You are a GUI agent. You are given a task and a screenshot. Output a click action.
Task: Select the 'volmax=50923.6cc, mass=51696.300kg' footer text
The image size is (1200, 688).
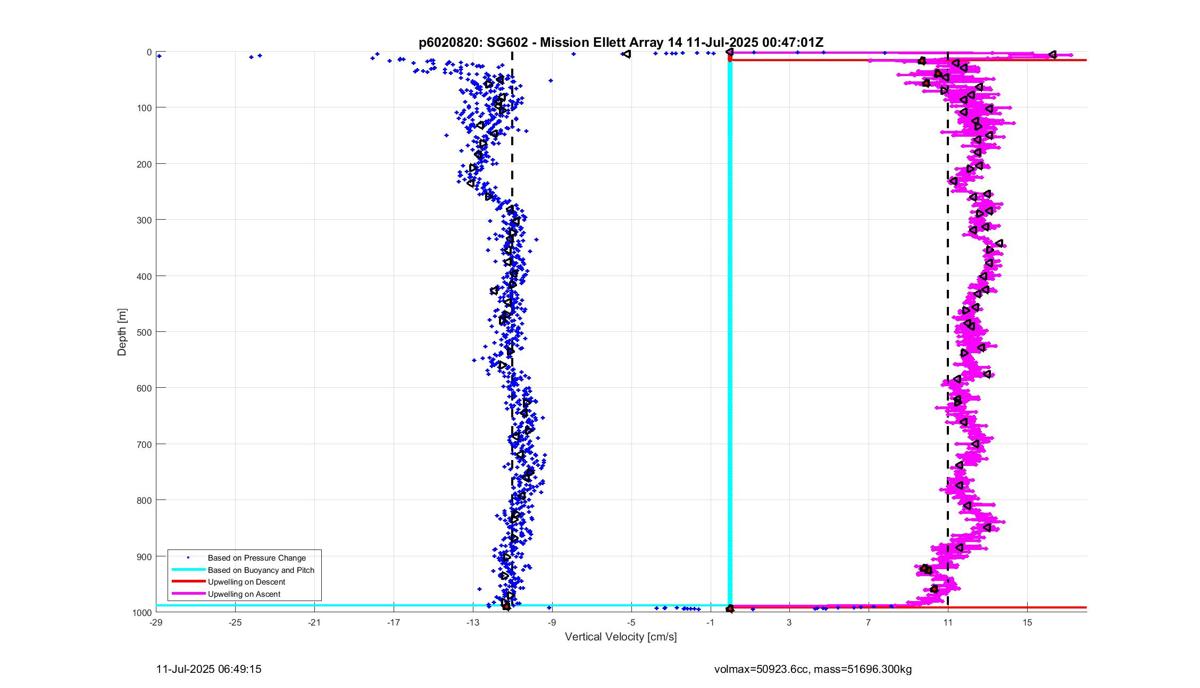pyautogui.click(x=813, y=669)
